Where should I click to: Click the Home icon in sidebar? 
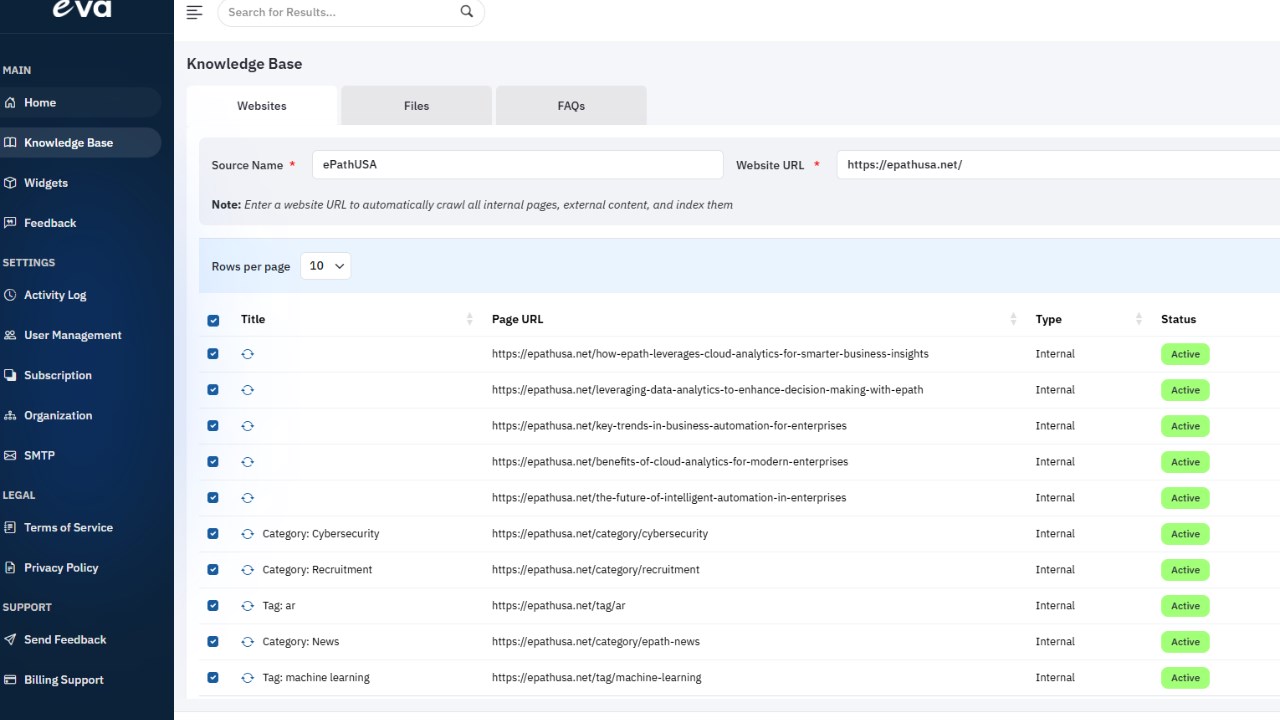[10, 103]
